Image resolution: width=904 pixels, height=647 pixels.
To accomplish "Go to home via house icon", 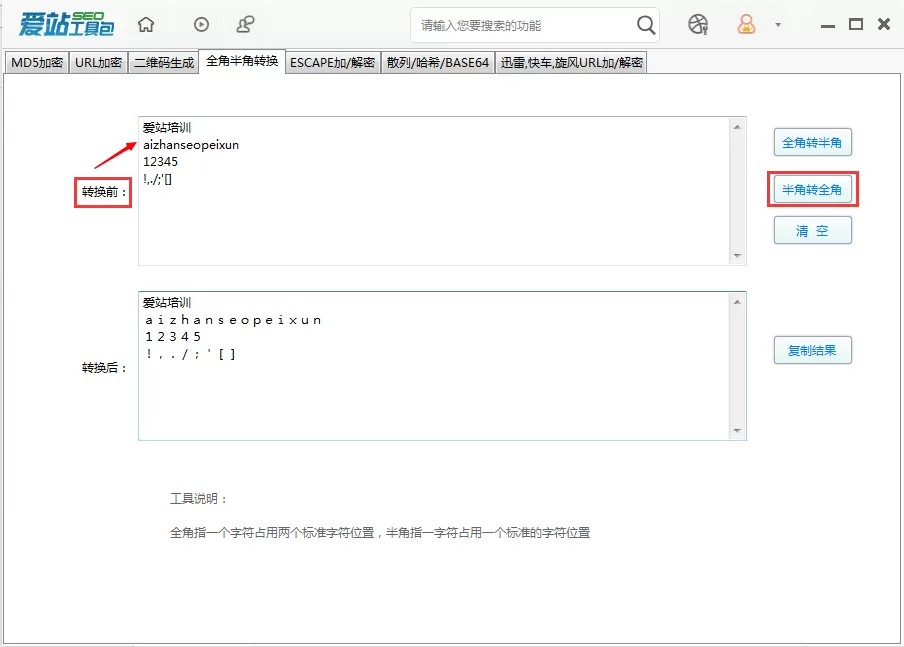I will pos(146,24).
